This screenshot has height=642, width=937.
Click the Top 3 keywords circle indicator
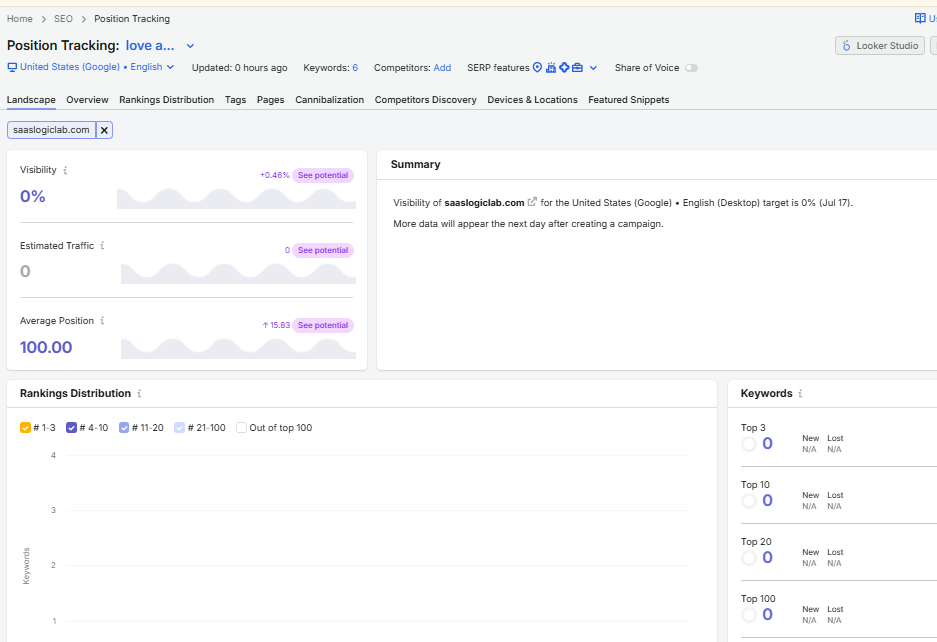pyautogui.click(x=749, y=444)
